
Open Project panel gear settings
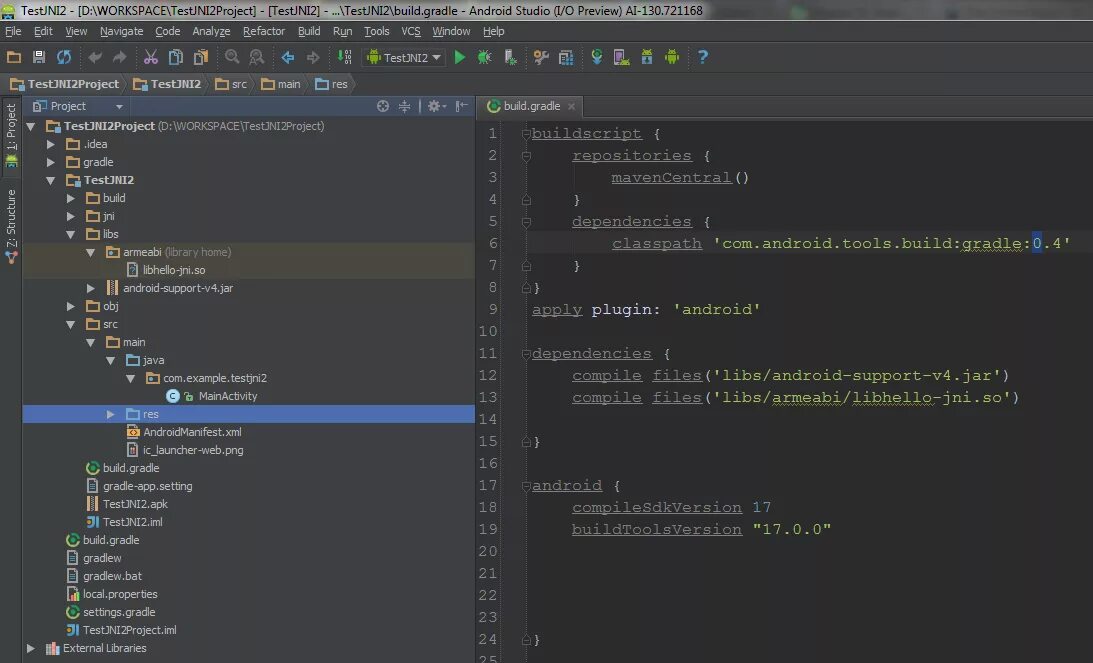tap(436, 106)
